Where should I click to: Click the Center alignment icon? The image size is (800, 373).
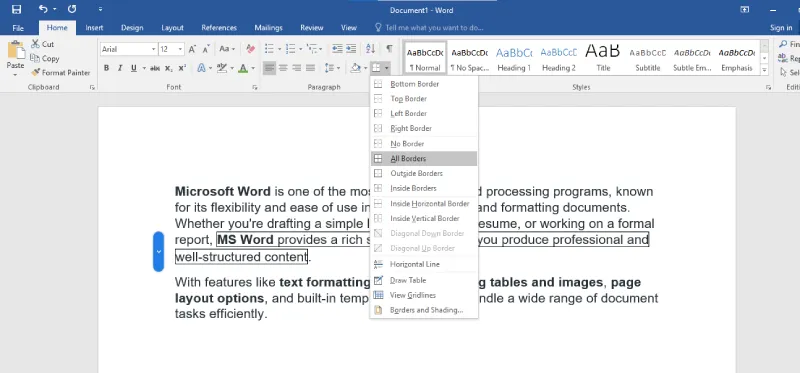tap(283, 68)
